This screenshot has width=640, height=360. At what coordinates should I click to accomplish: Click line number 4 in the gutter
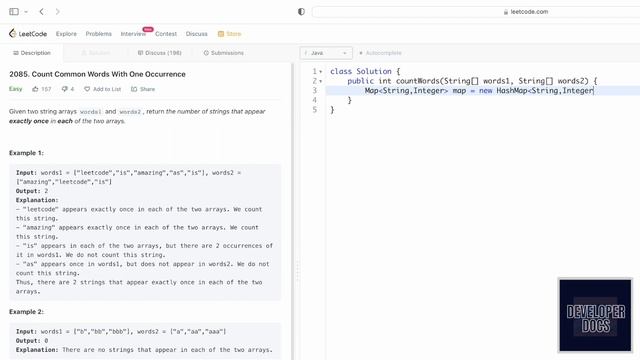[314, 100]
